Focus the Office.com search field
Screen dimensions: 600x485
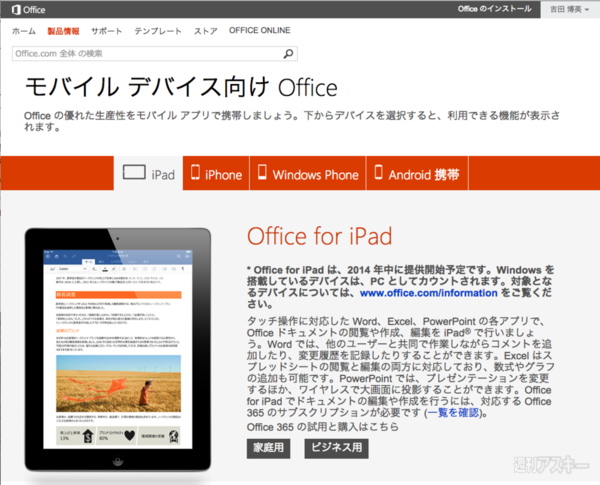tap(155, 54)
